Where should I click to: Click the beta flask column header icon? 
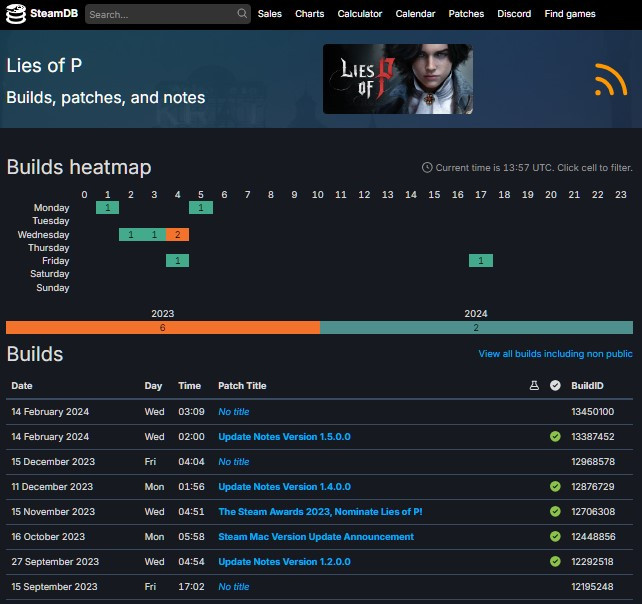point(534,386)
